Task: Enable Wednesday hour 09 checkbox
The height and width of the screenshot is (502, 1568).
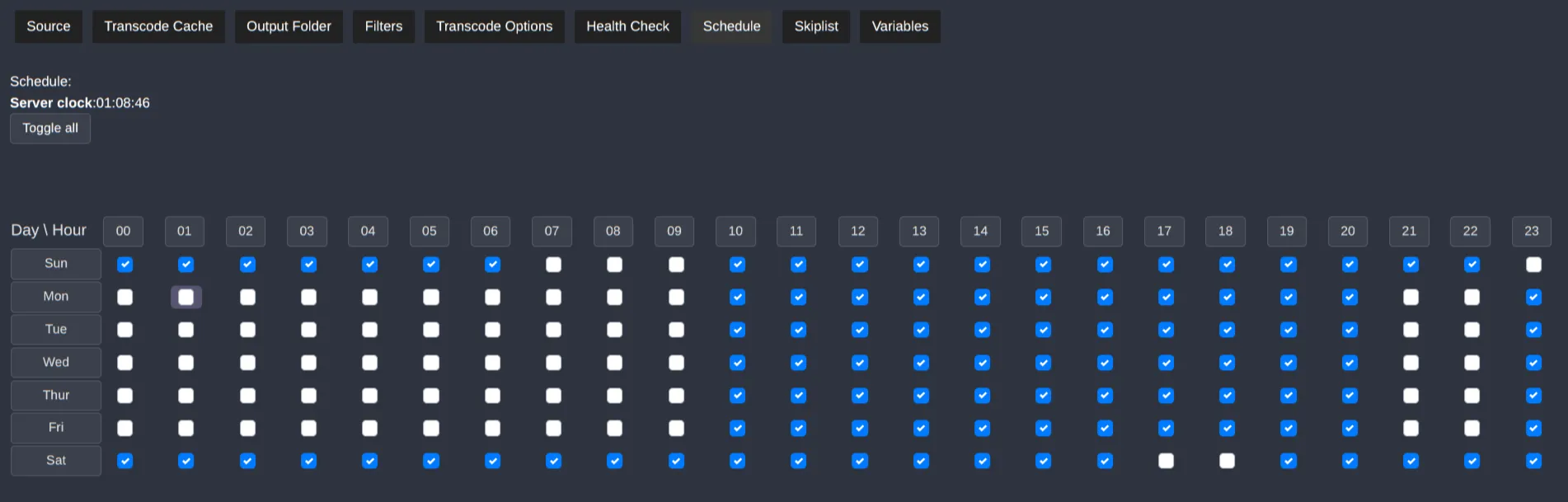Action: point(676,363)
